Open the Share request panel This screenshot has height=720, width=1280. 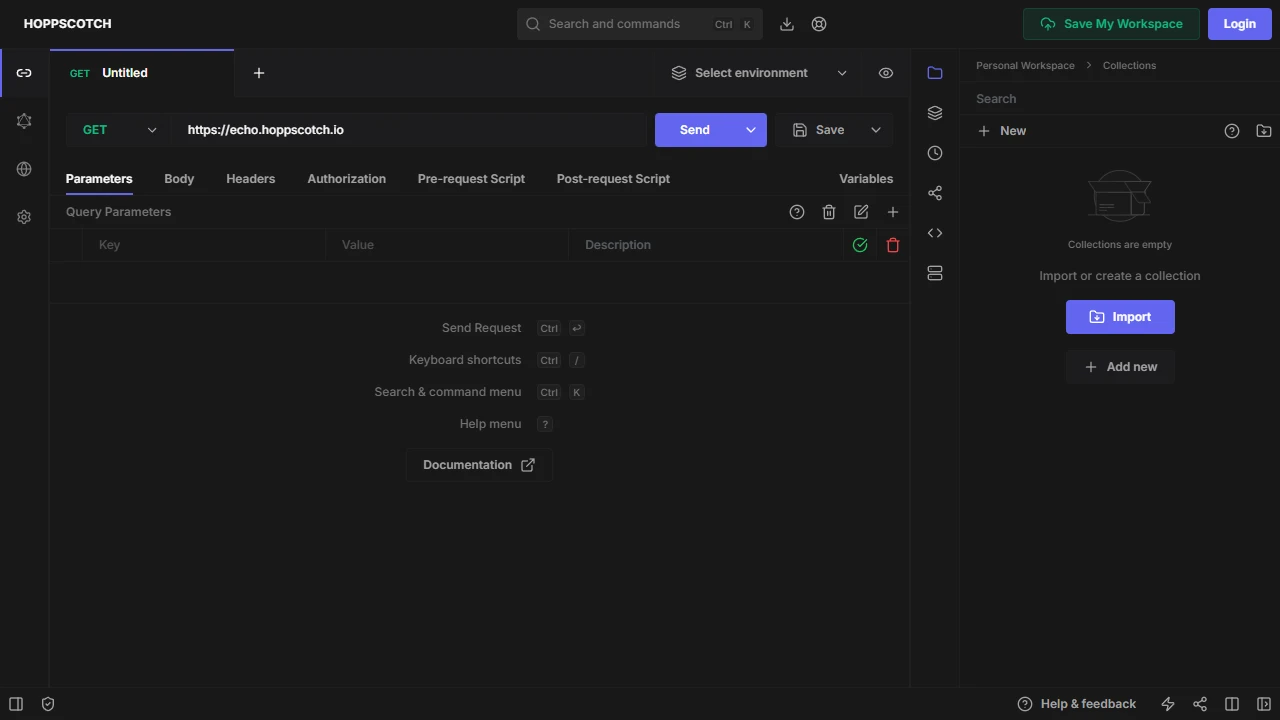coord(934,193)
